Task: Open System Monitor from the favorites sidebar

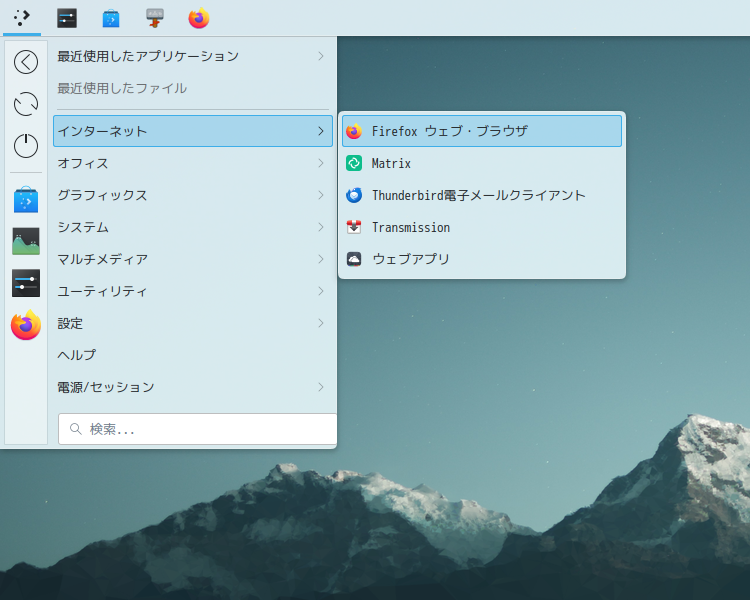Action: coord(26,241)
